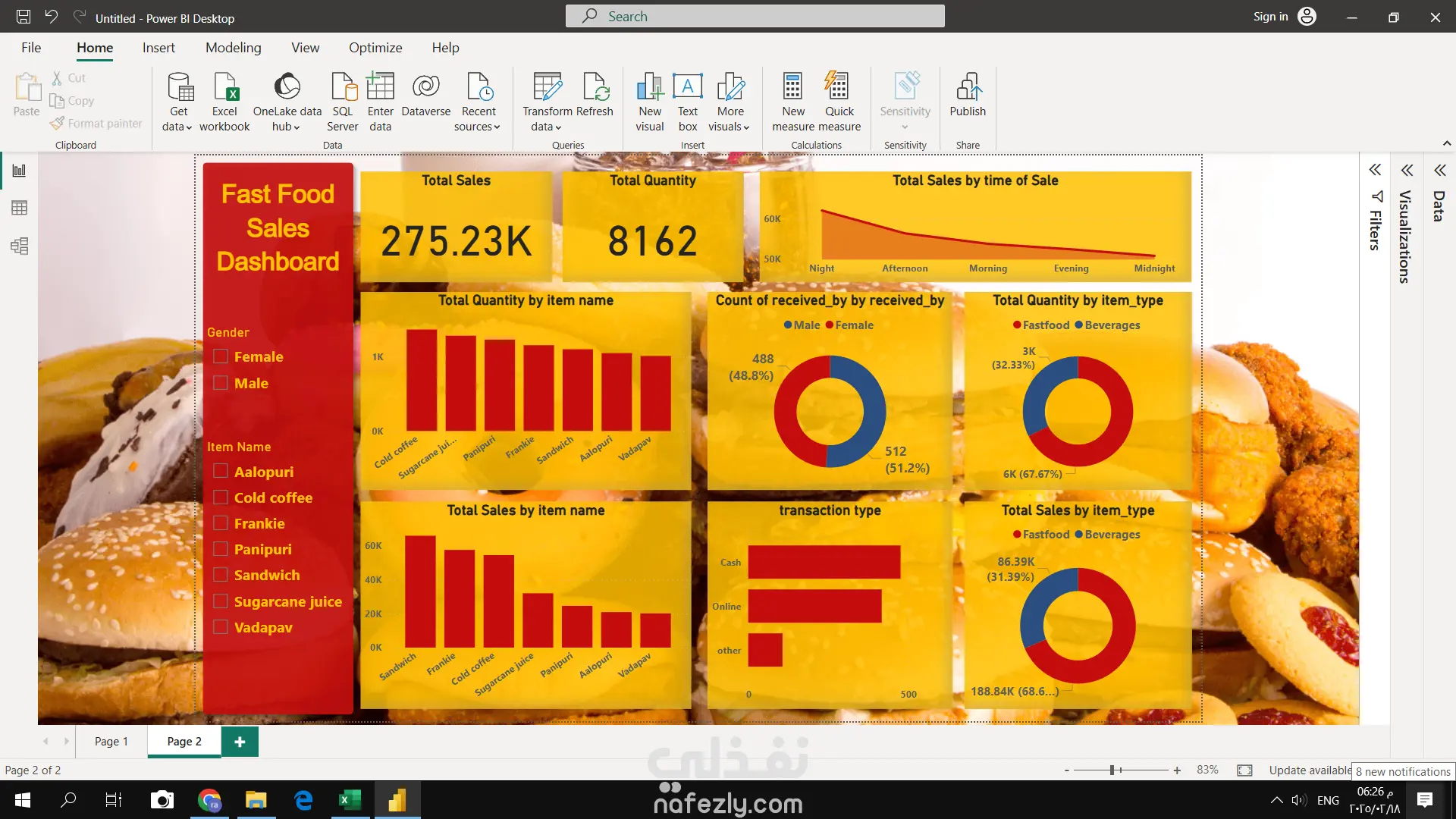Viewport: 1456px width, 819px height.
Task: Switch to Model view in left sidebar
Action: click(x=19, y=246)
